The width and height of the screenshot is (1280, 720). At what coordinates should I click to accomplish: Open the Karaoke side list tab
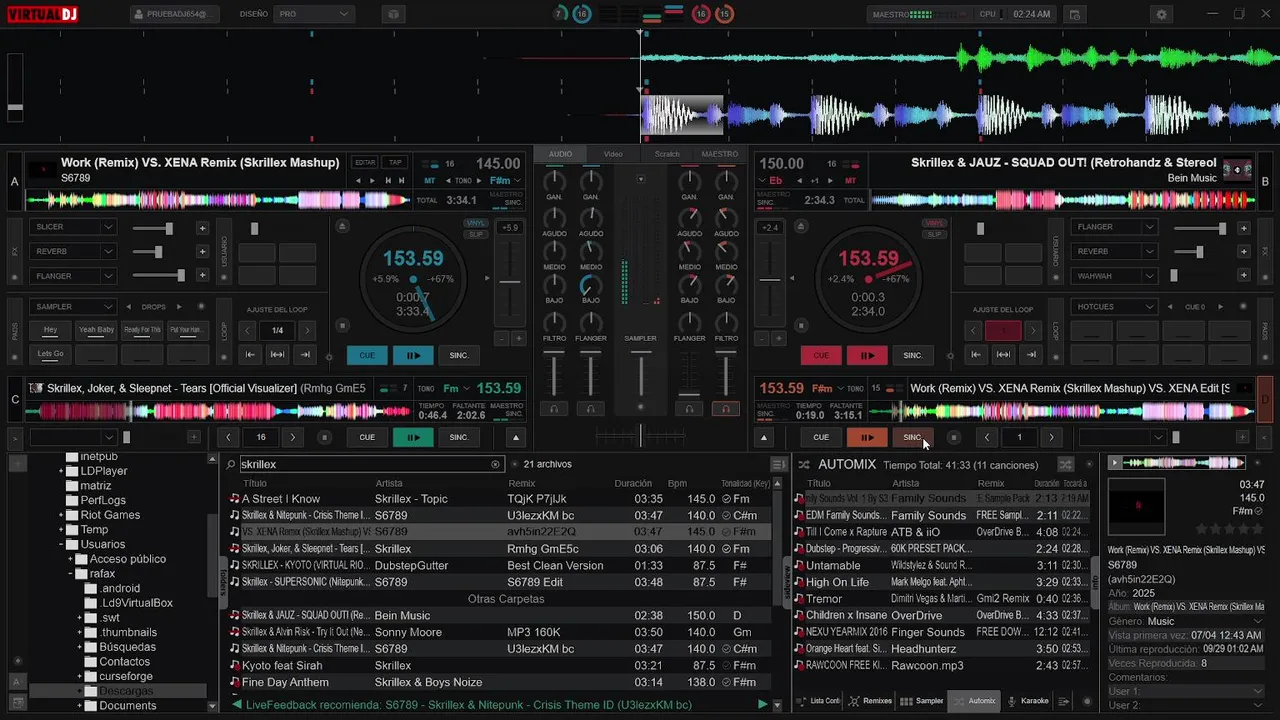click(1028, 701)
